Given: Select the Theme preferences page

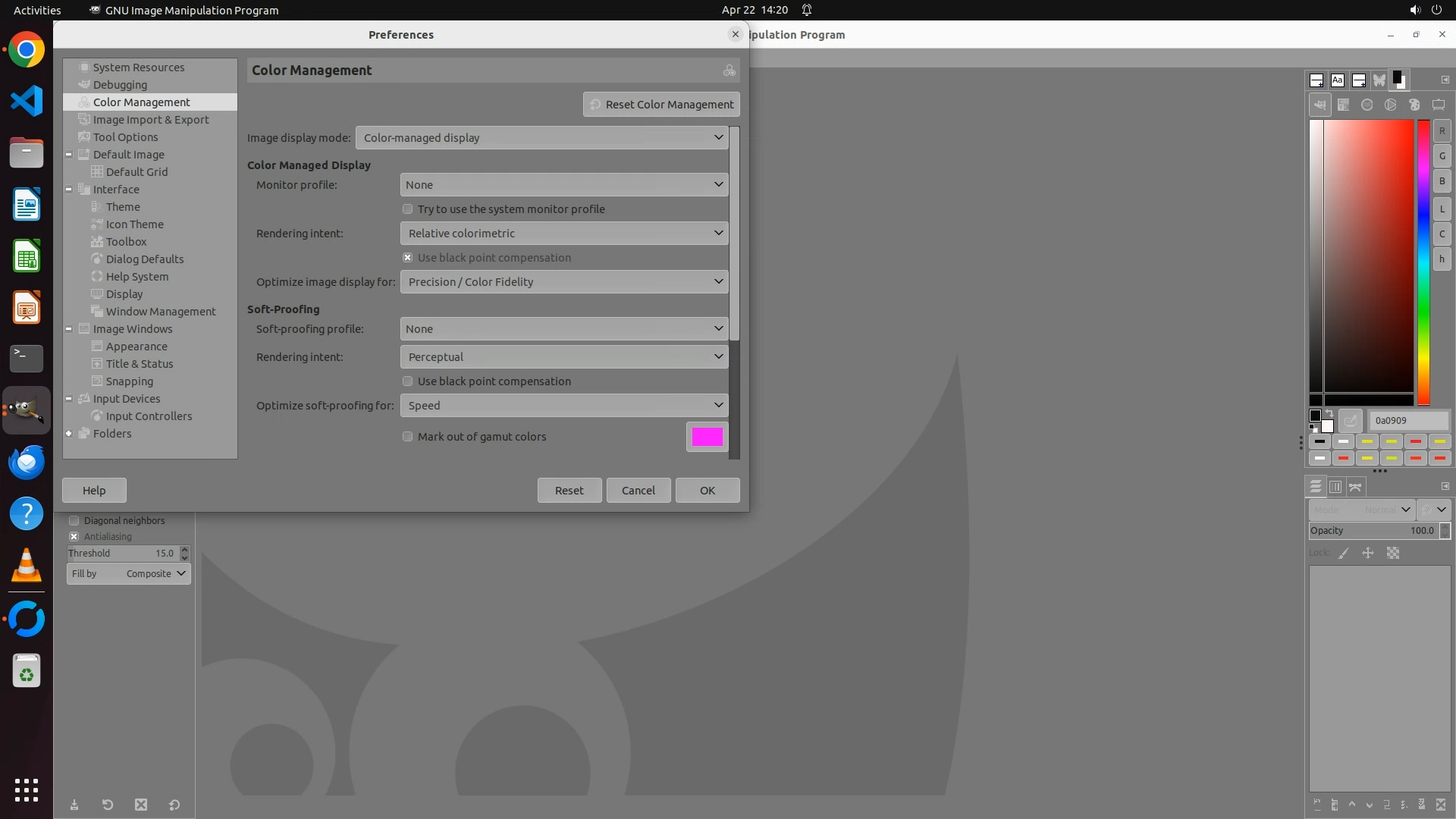Looking at the screenshot, I should pyautogui.click(x=123, y=207).
